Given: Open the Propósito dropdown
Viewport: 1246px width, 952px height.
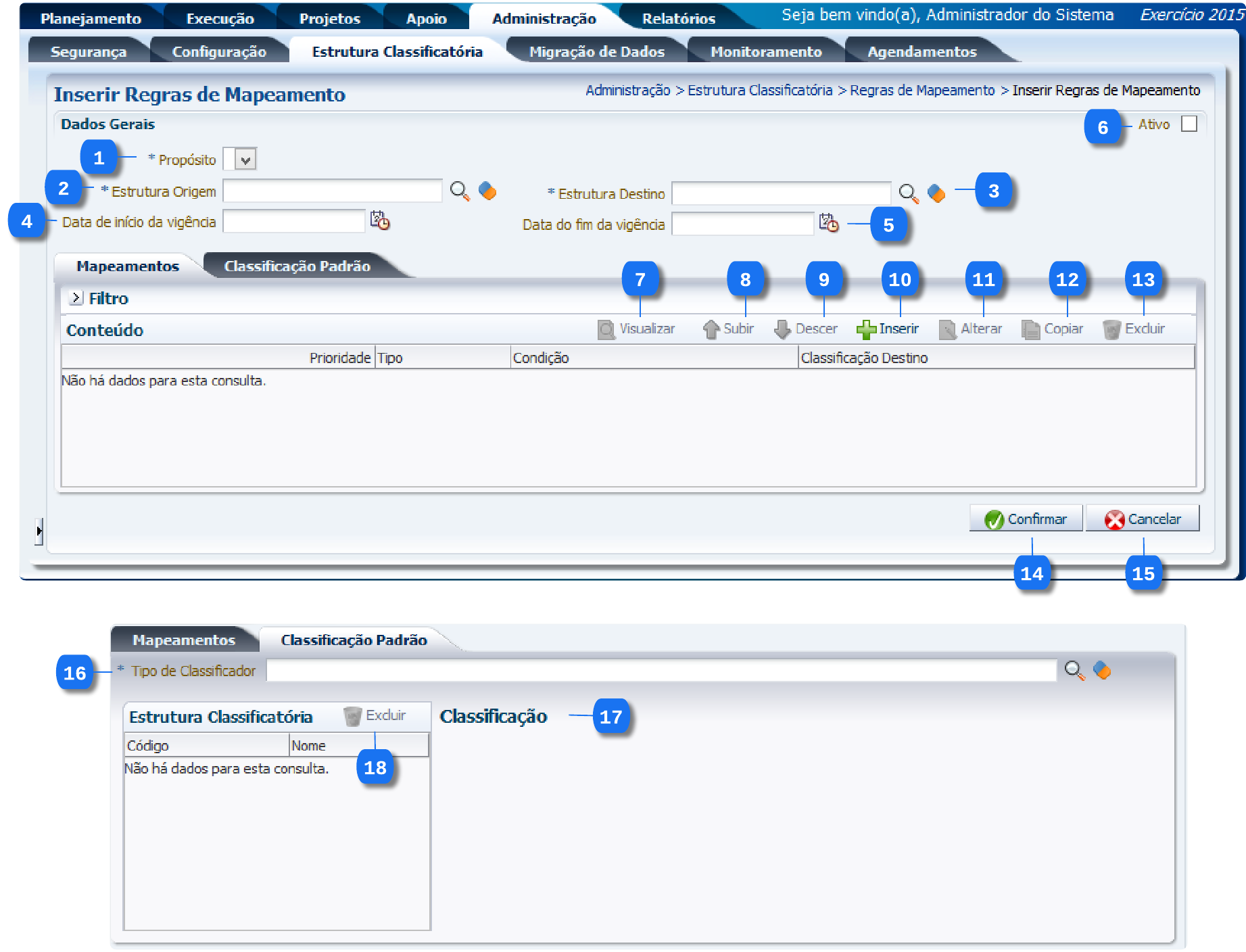Looking at the screenshot, I should click(245, 160).
